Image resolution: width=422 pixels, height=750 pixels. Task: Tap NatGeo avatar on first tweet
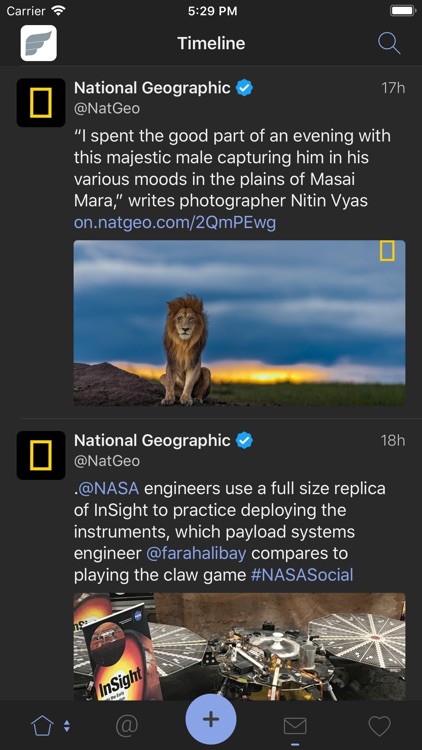coord(41,103)
